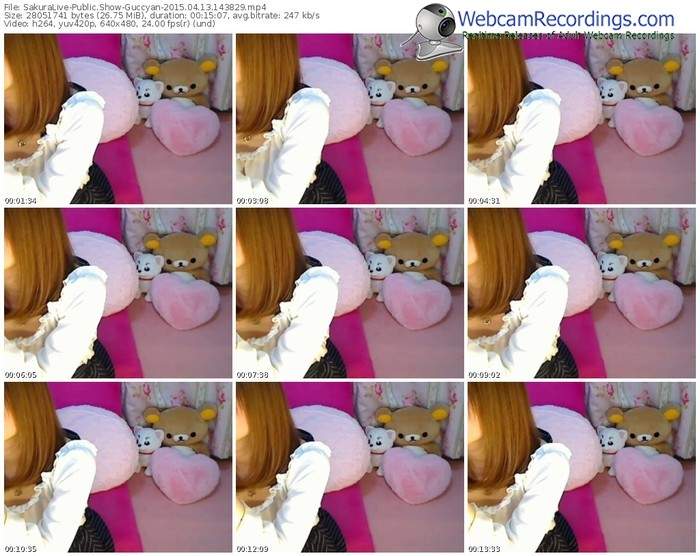Click the tagline under the site title
This screenshot has width=700, height=556.
tap(567, 36)
